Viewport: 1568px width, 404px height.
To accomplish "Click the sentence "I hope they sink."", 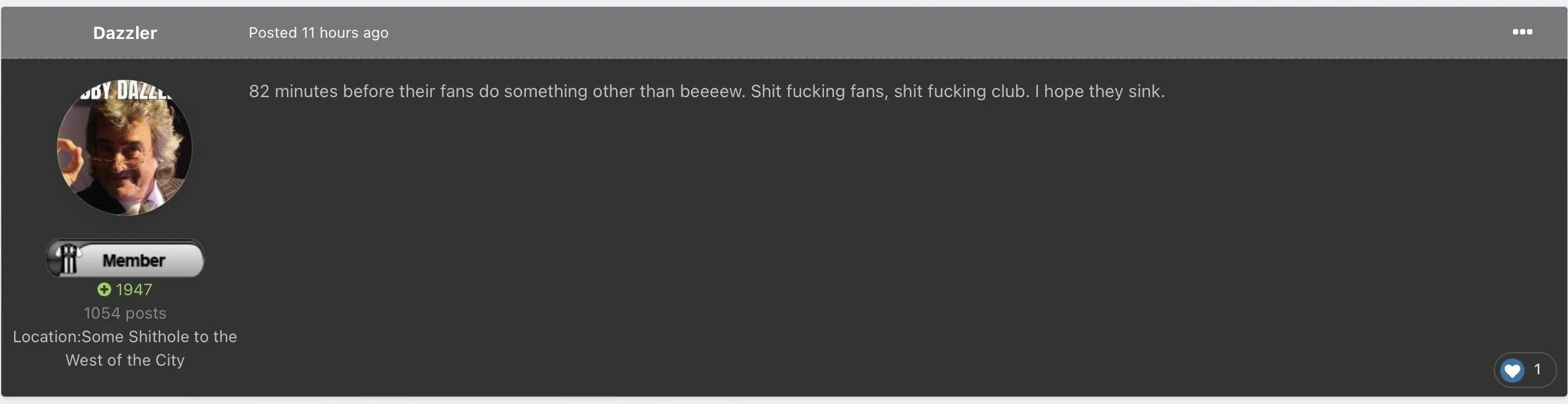I will (x=1099, y=92).
